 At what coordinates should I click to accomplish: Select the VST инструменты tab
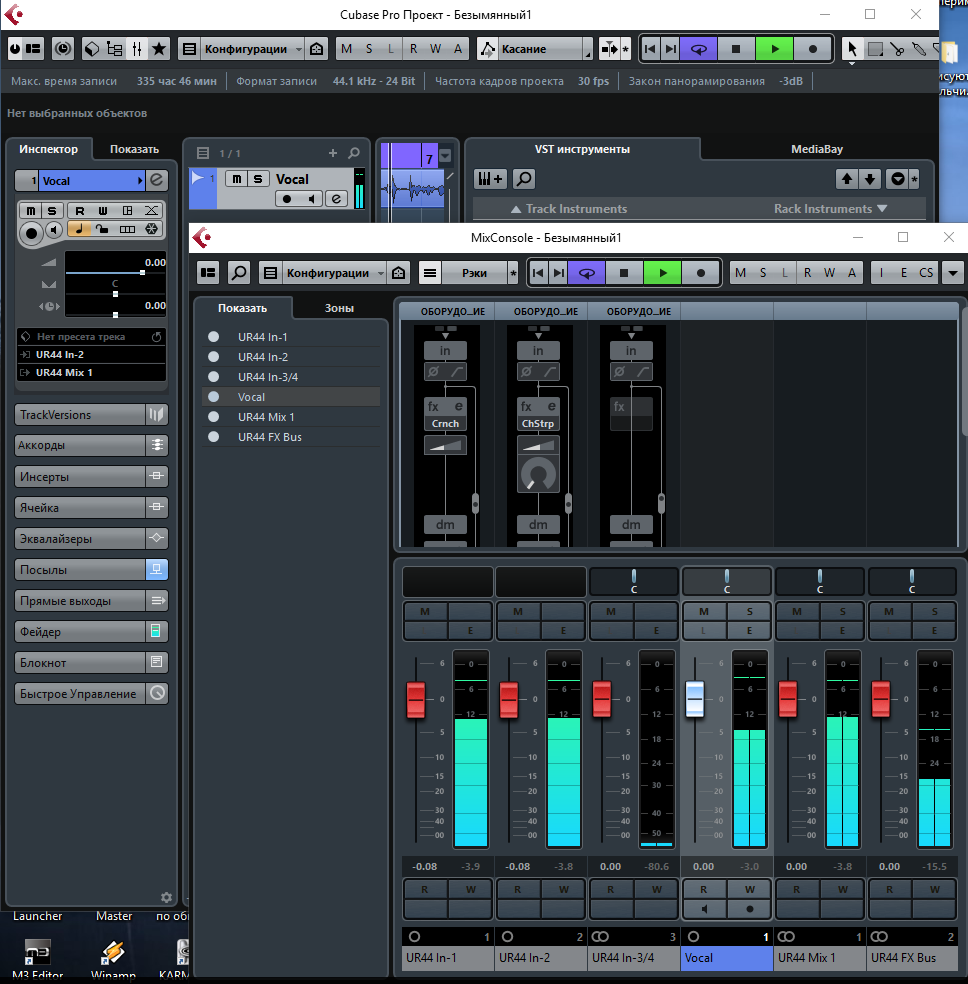click(582, 149)
